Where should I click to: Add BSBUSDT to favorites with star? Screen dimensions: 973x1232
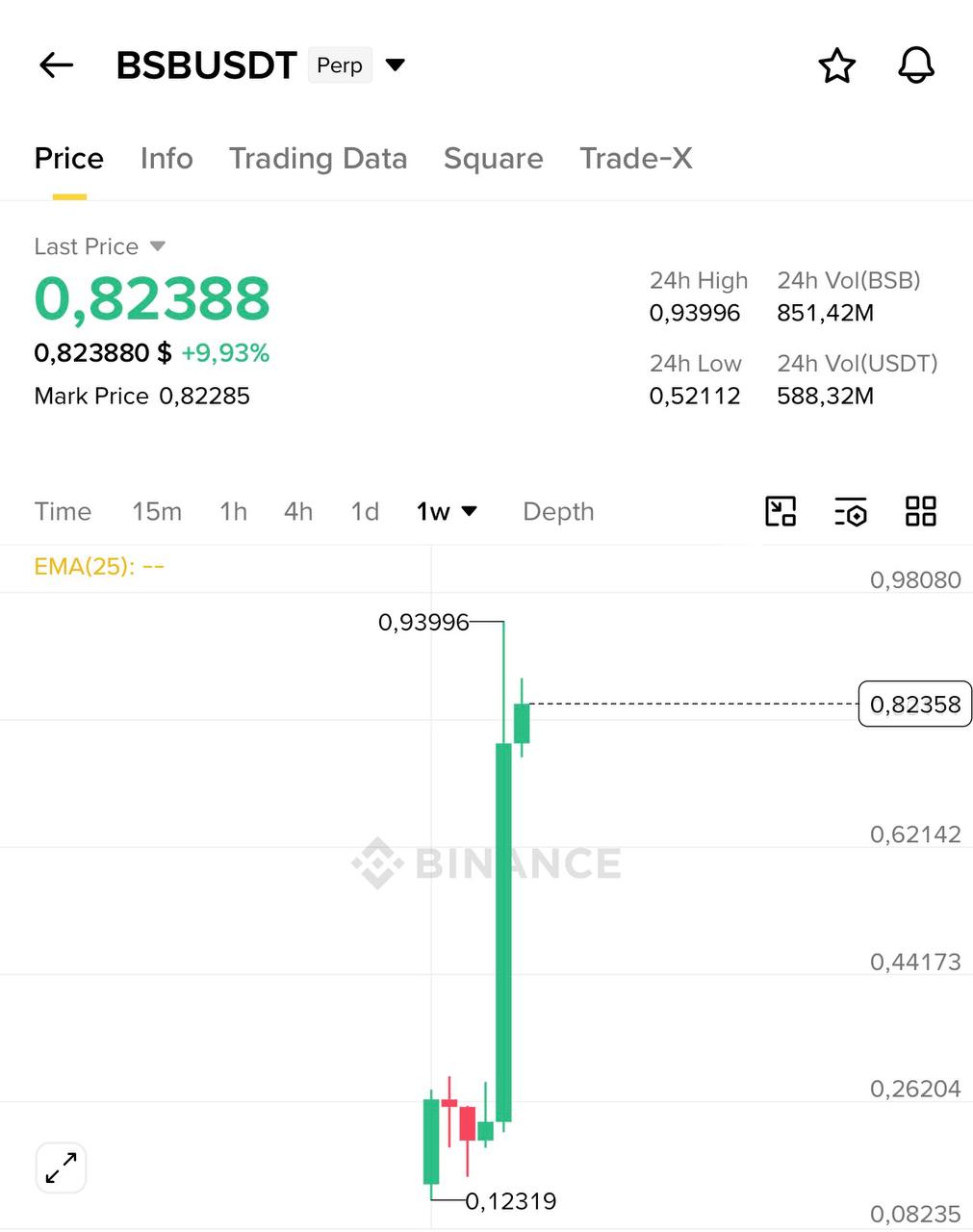pos(836,65)
